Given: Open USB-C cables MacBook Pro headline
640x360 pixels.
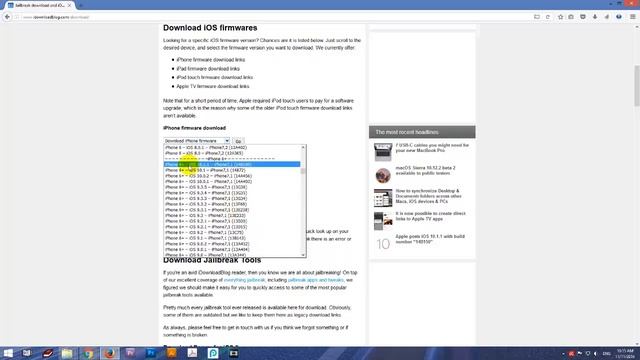Looking at the screenshot, I should (432, 148).
